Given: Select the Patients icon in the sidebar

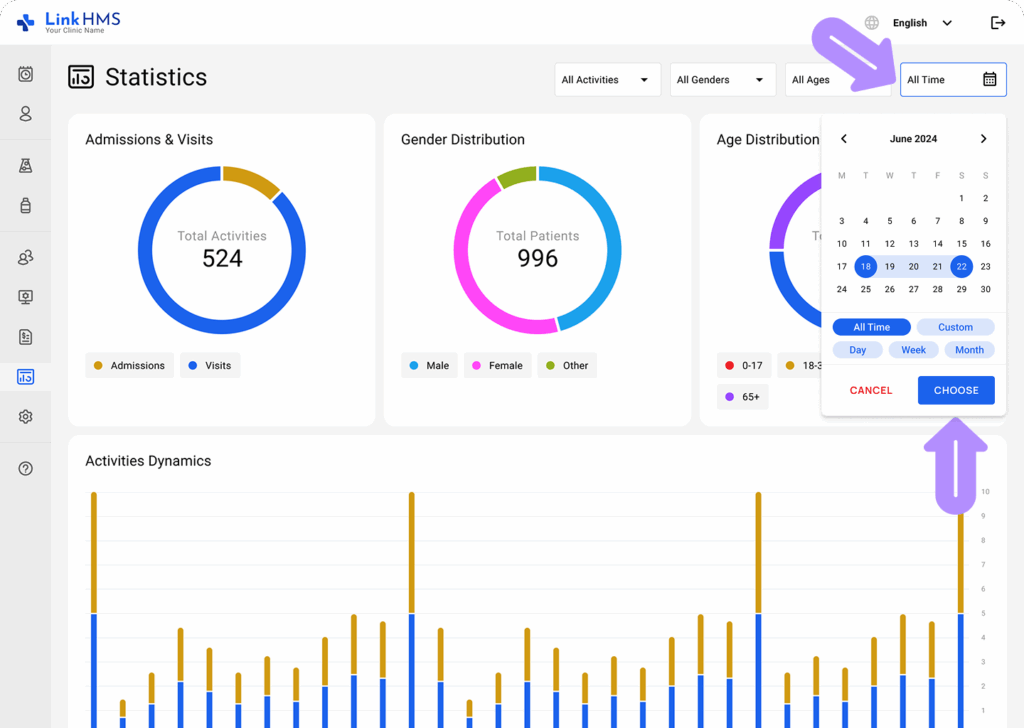Looking at the screenshot, I should pos(25,114).
